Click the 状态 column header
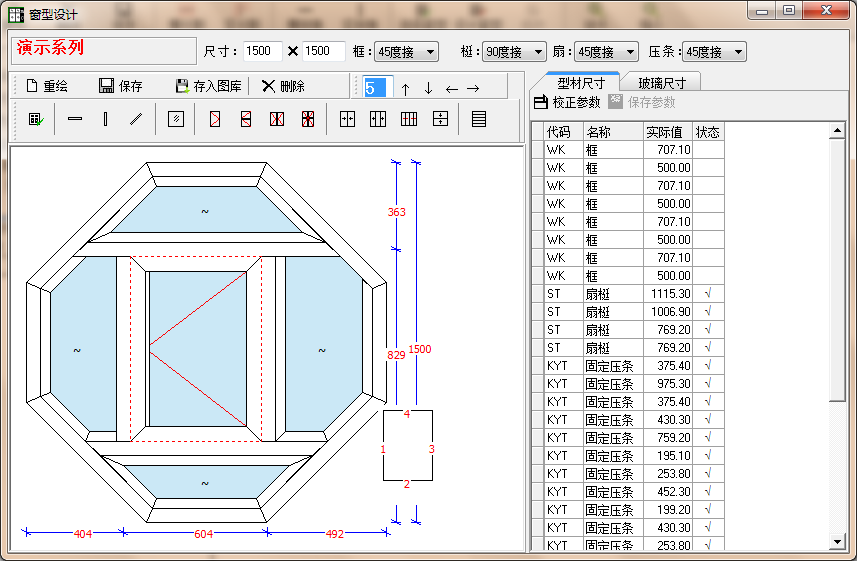The width and height of the screenshot is (857, 561). coord(708,132)
